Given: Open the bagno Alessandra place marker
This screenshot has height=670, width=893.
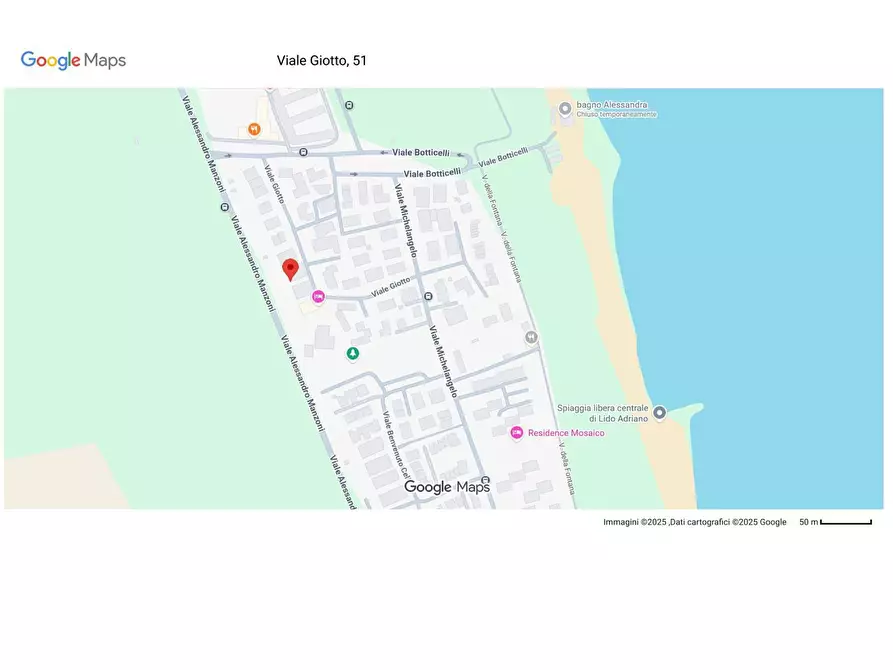Looking at the screenshot, I should click(x=563, y=110).
